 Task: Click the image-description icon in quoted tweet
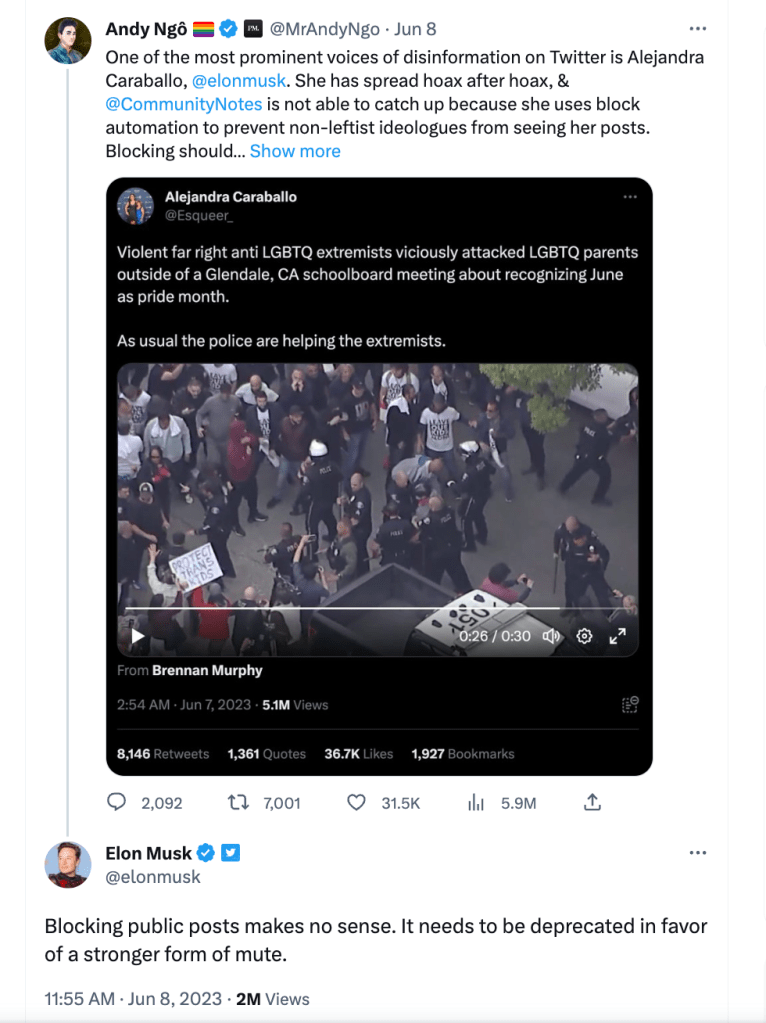pos(630,705)
